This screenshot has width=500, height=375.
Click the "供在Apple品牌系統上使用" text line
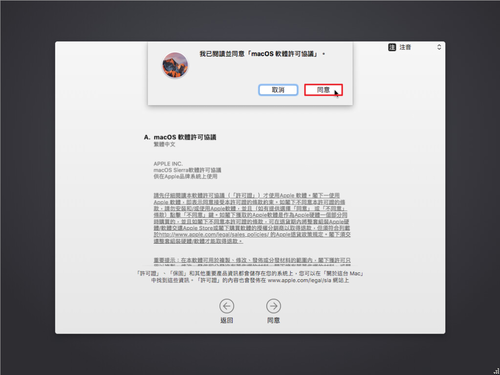click(185, 176)
